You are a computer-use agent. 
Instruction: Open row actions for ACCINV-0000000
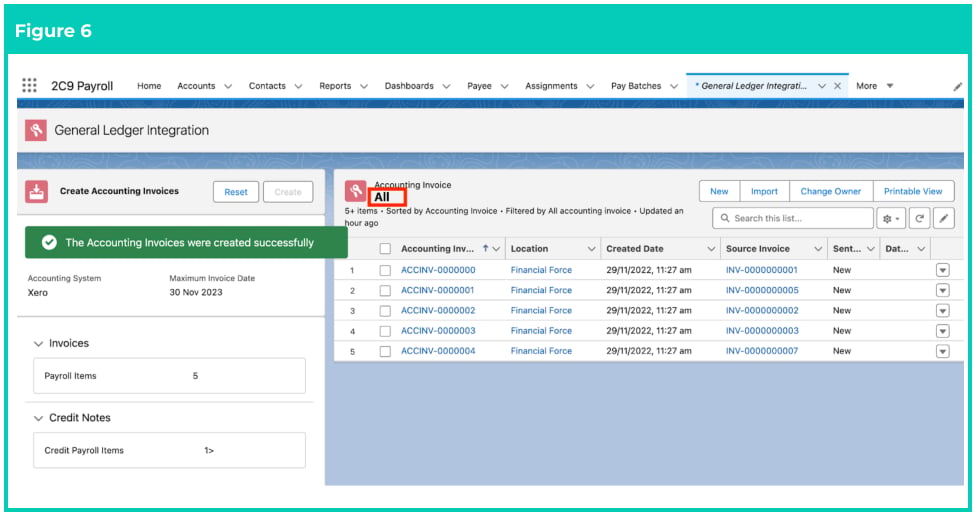942,270
